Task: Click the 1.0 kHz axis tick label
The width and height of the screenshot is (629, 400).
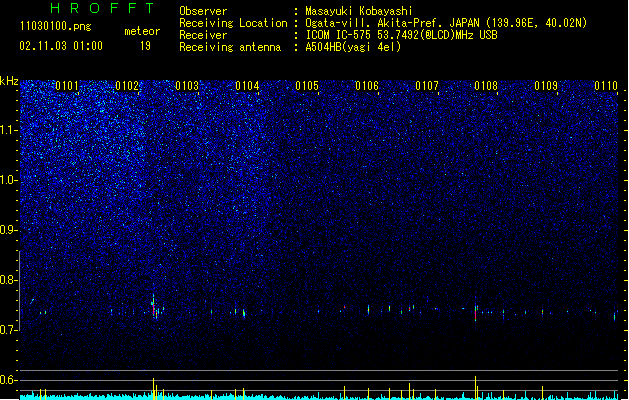Action: click(9, 180)
